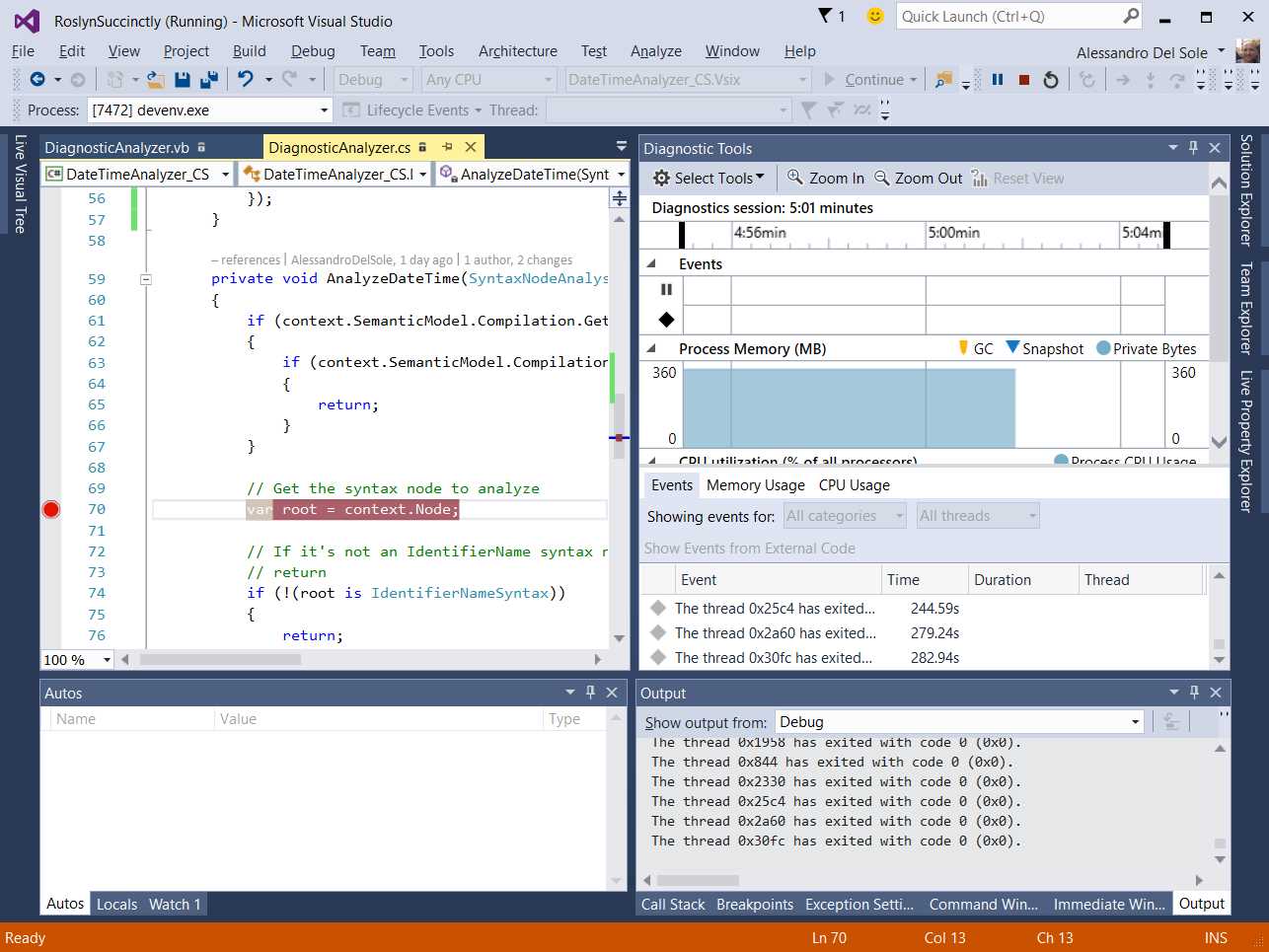Open the Show output from dropdown
Viewport: 1269px width, 952px height.
957,721
